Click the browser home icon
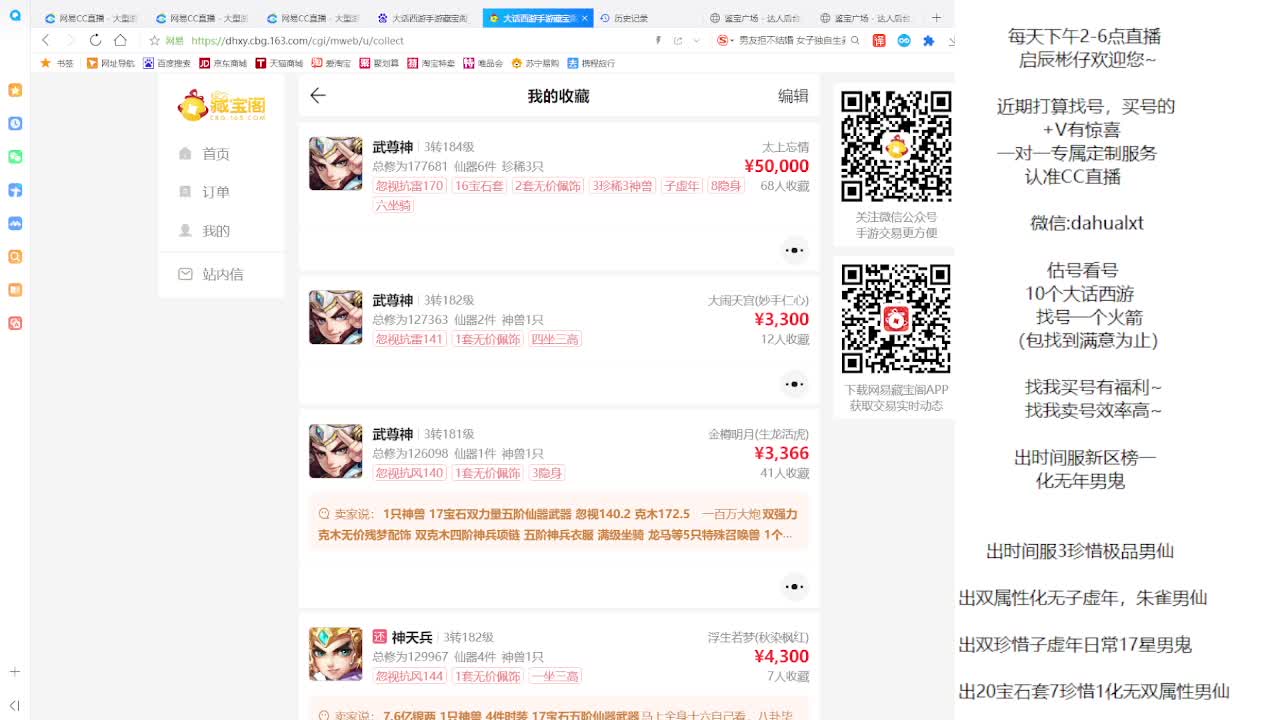 tap(120, 40)
